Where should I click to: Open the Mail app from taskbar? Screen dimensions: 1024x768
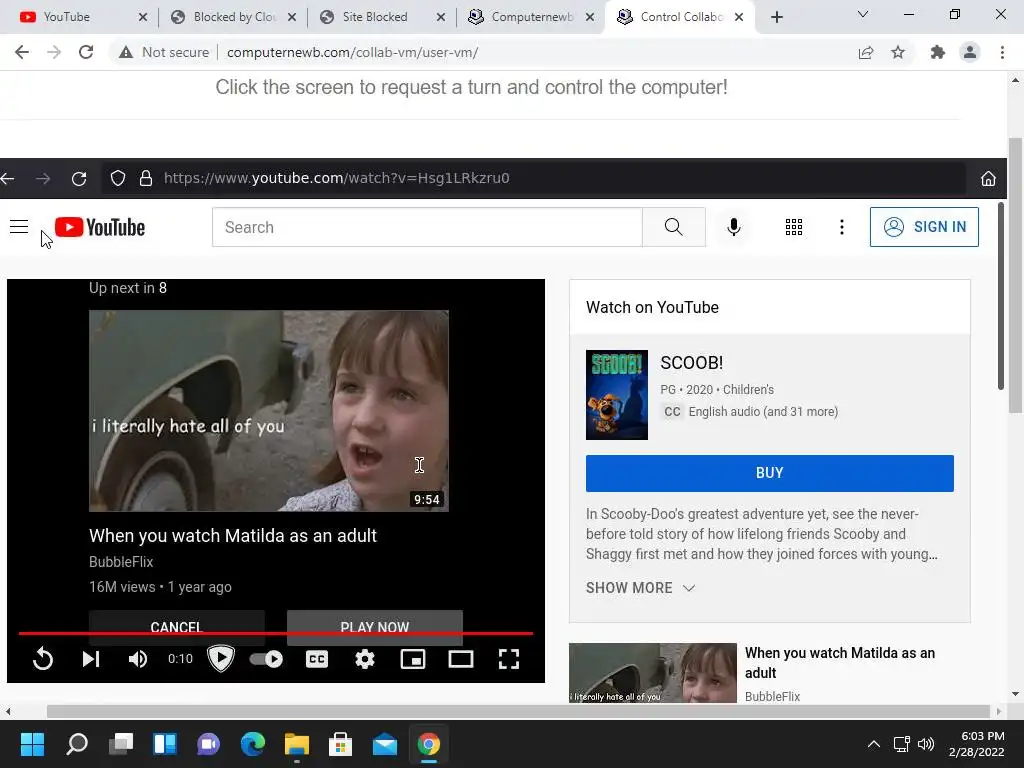(385, 744)
